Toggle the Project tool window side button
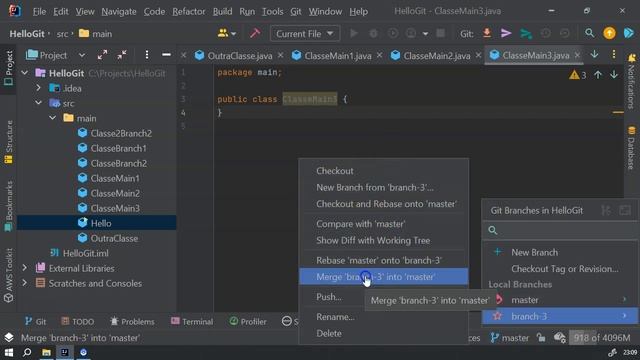The image size is (640, 360). (x=8, y=68)
